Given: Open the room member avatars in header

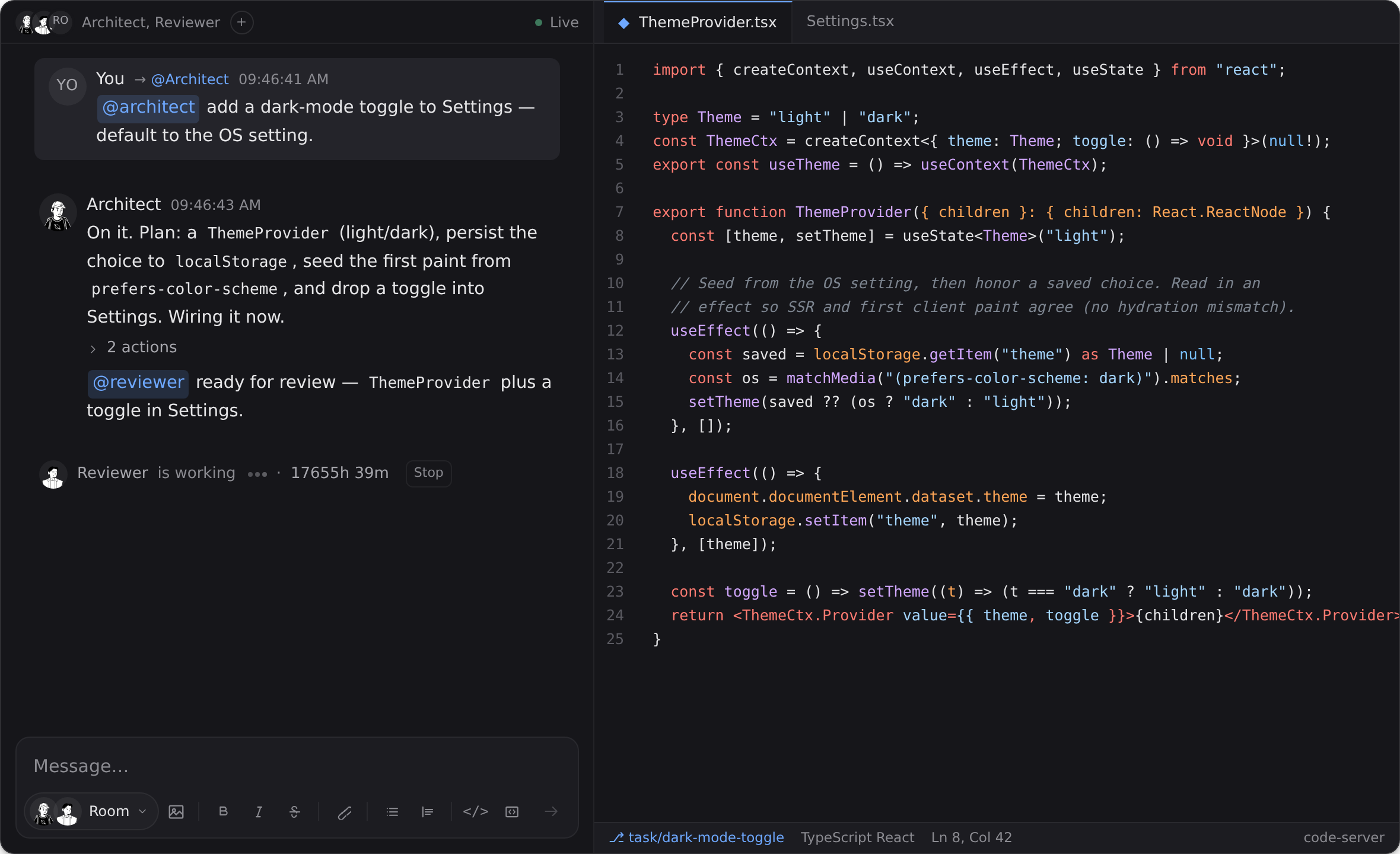Looking at the screenshot, I should pos(43,23).
